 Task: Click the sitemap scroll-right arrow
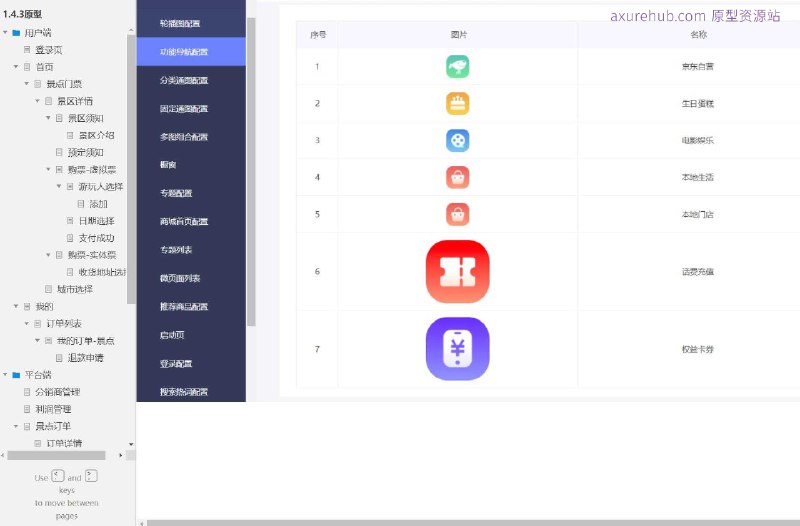pos(120,455)
